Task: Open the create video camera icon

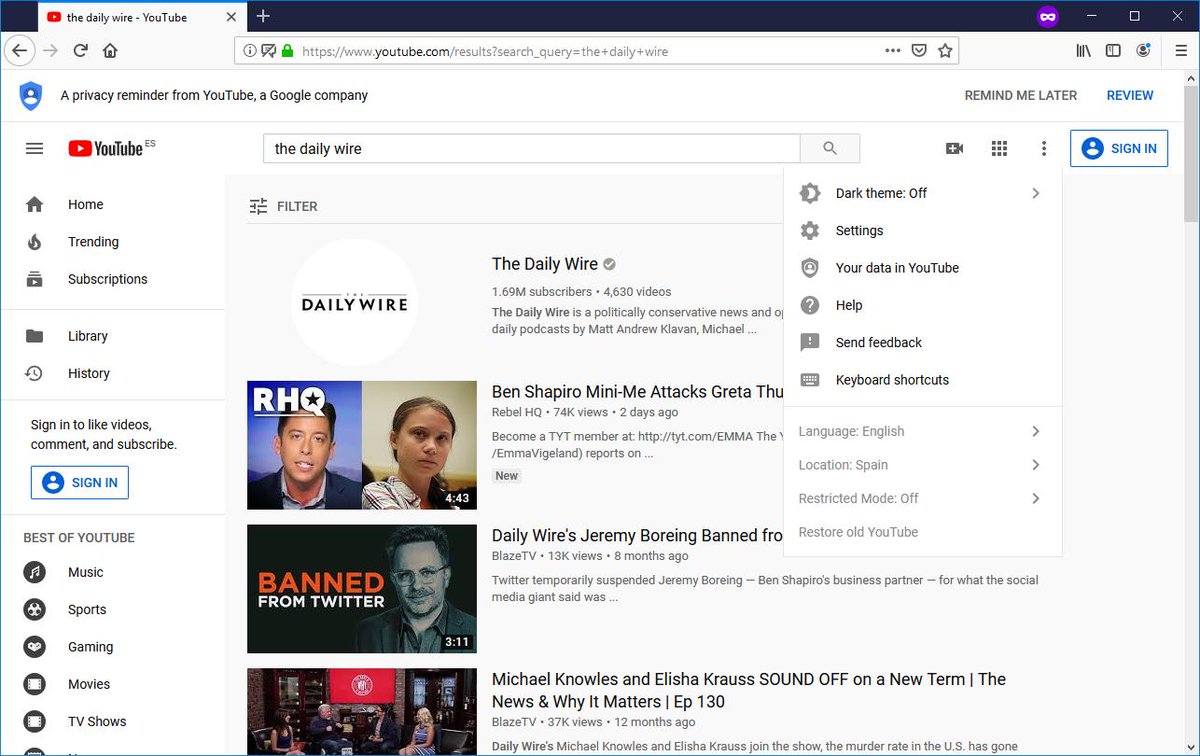Action: [x=954, y=148]
